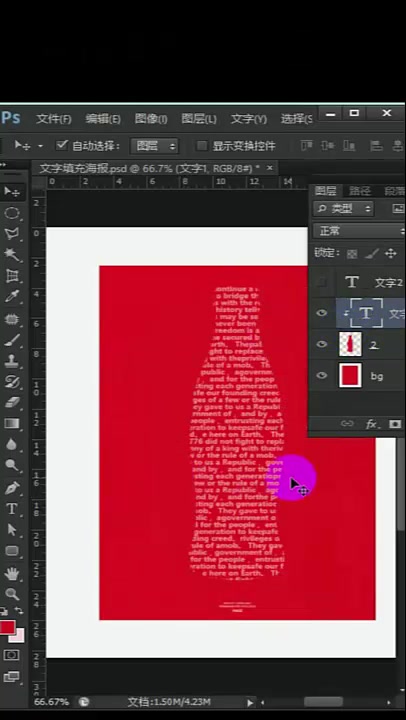Click the pixel layer filter icon

[x=398, y=209]
